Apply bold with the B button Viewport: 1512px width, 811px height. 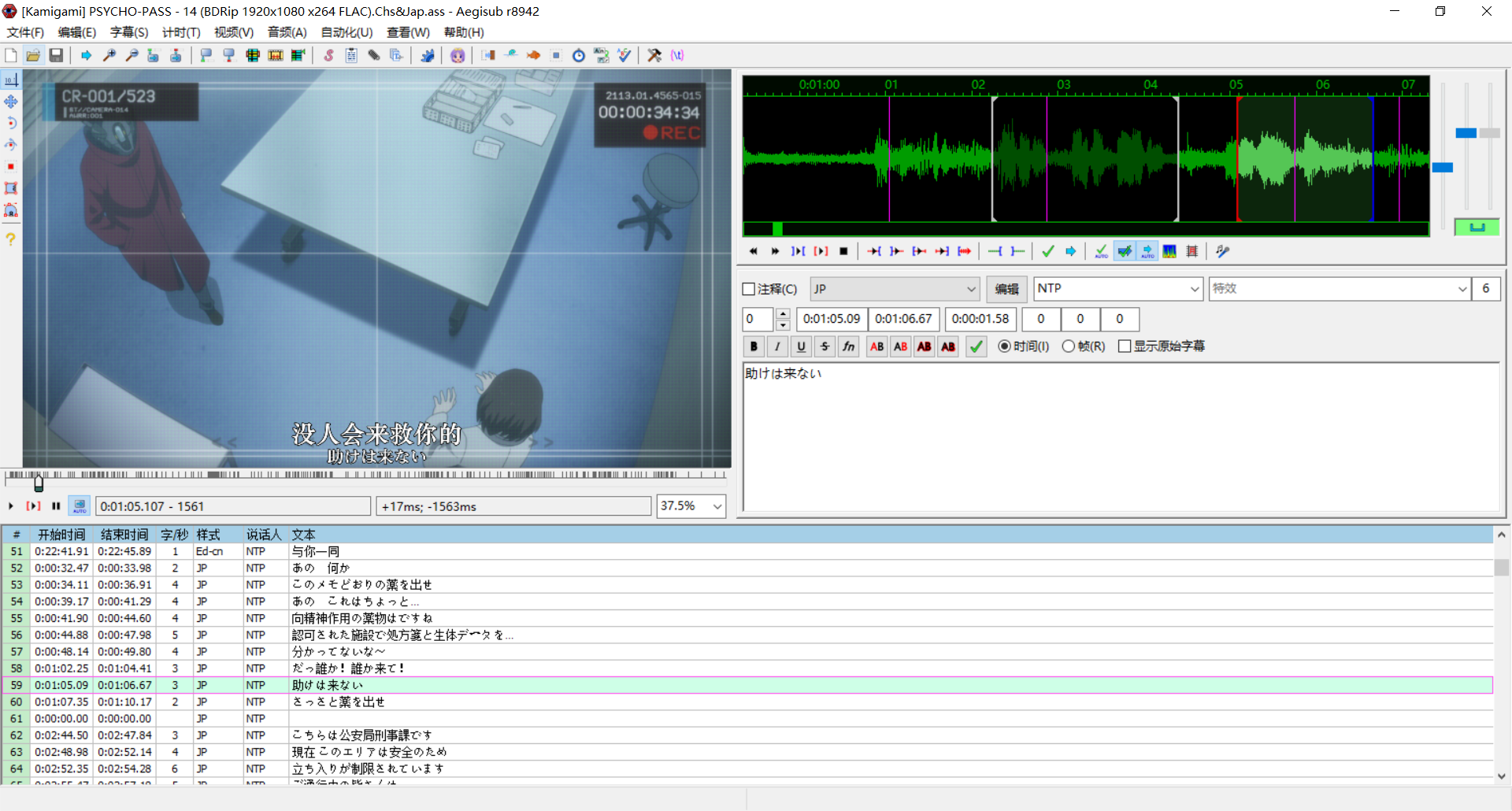(754, 346)
